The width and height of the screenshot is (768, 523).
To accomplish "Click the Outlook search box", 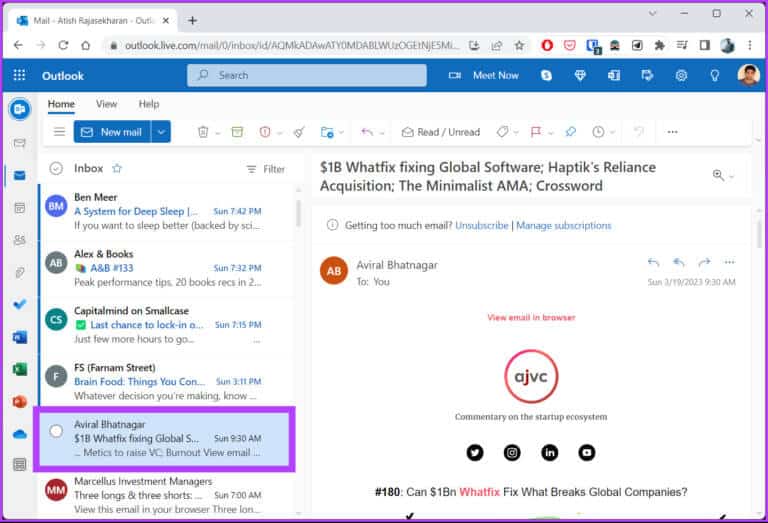I will pos(307,75).
